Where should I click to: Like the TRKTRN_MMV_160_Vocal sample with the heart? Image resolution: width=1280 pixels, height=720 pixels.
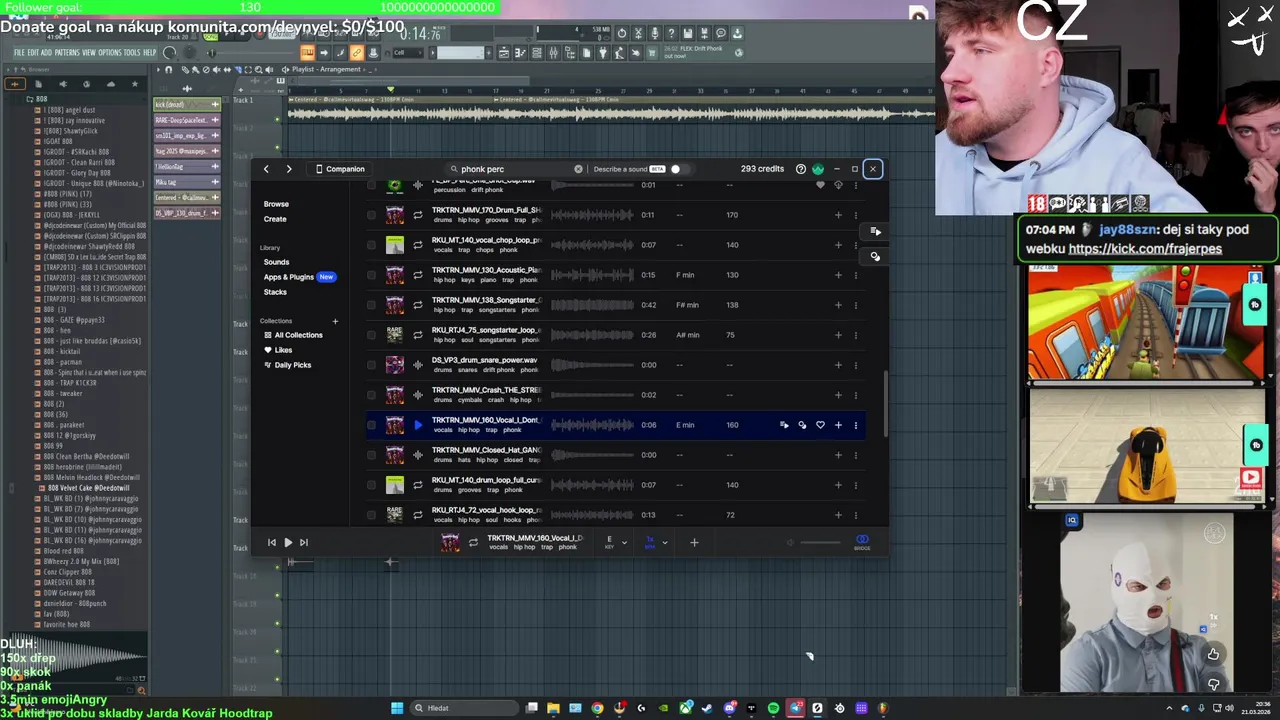[x=820, y=425]
